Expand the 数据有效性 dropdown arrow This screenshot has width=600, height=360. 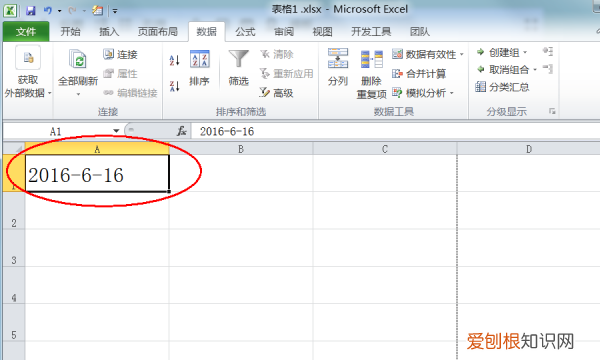click(x=462, y=54)
